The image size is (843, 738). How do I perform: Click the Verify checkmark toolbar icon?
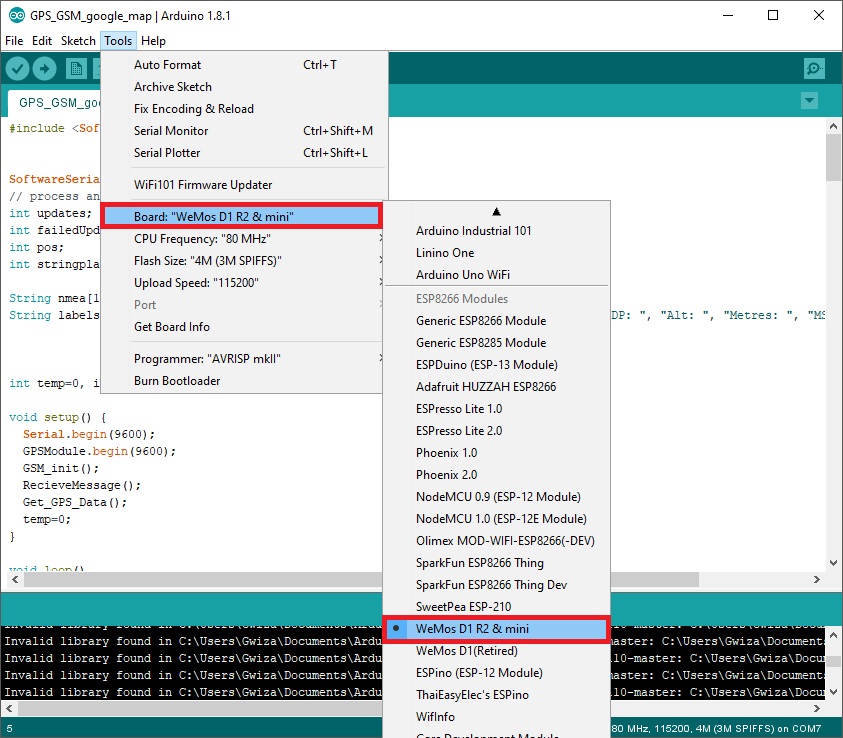17,68
